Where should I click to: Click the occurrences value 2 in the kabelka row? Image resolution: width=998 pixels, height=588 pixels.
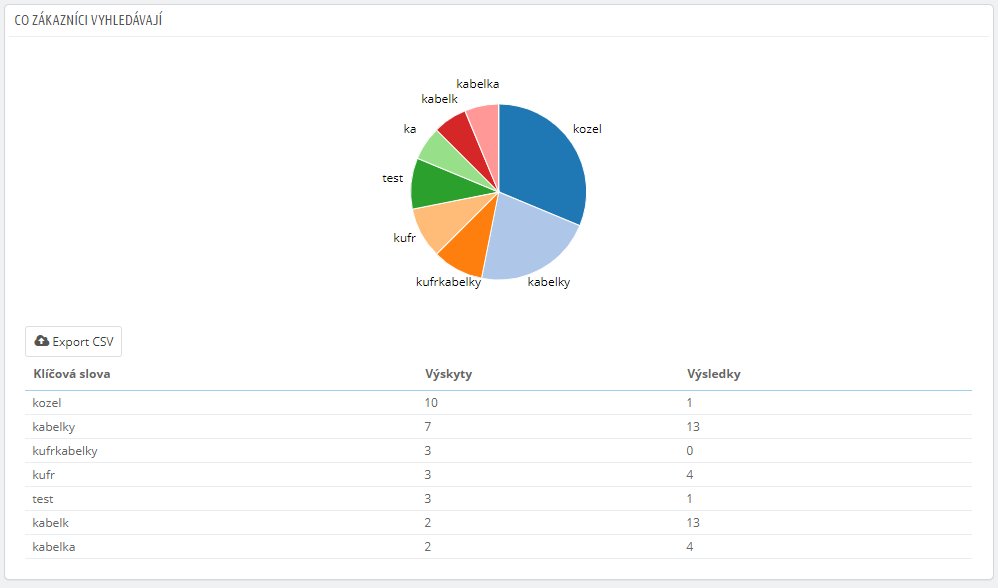click(x=428, y=547)
